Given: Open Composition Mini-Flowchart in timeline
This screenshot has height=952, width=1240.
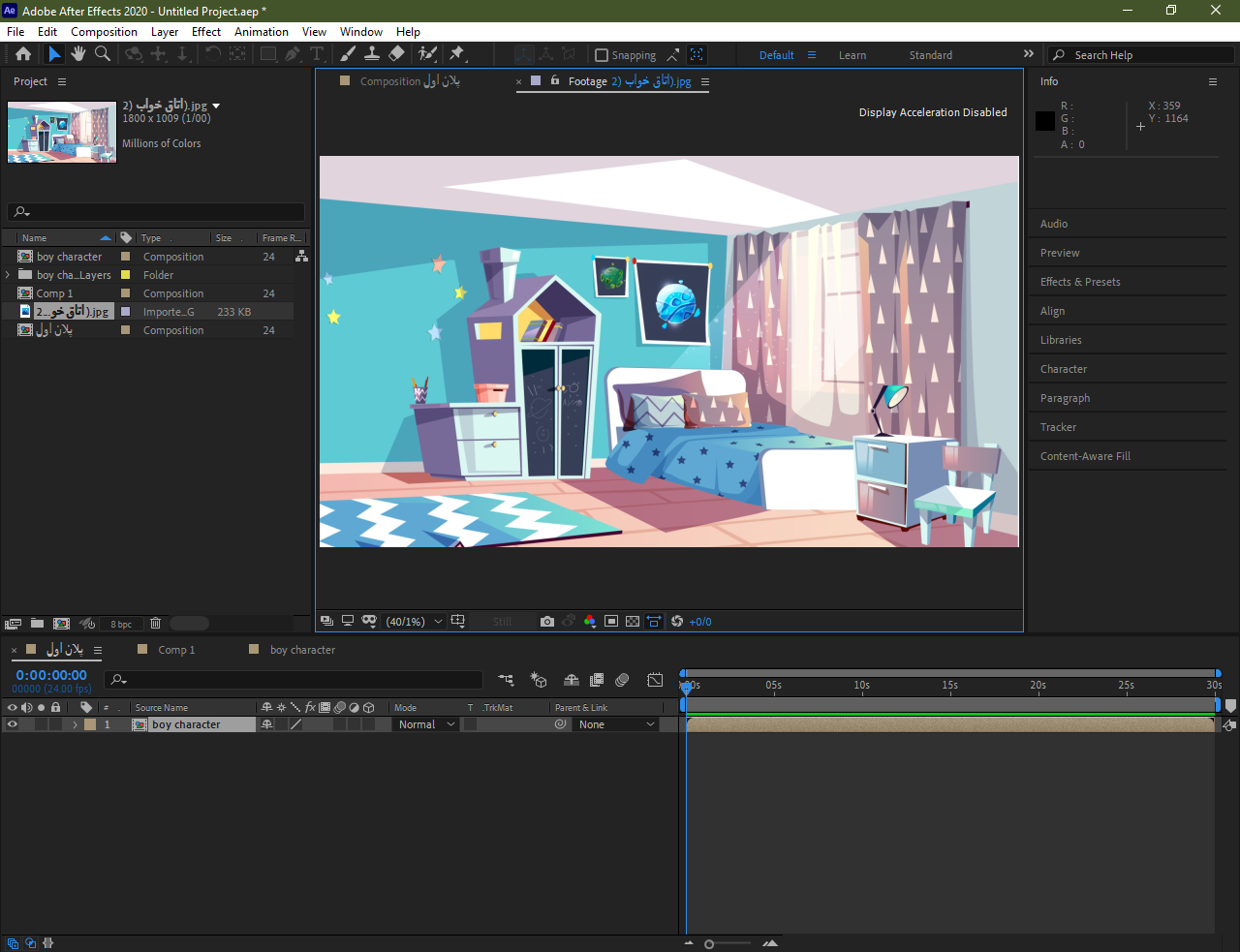Looking at the screenshot, I should 506,680.
